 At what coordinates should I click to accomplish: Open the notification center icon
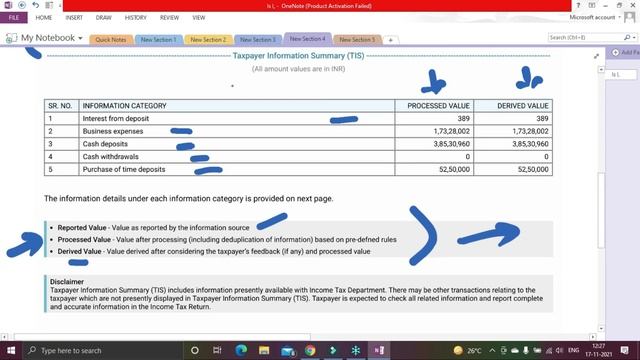(624, 350)
